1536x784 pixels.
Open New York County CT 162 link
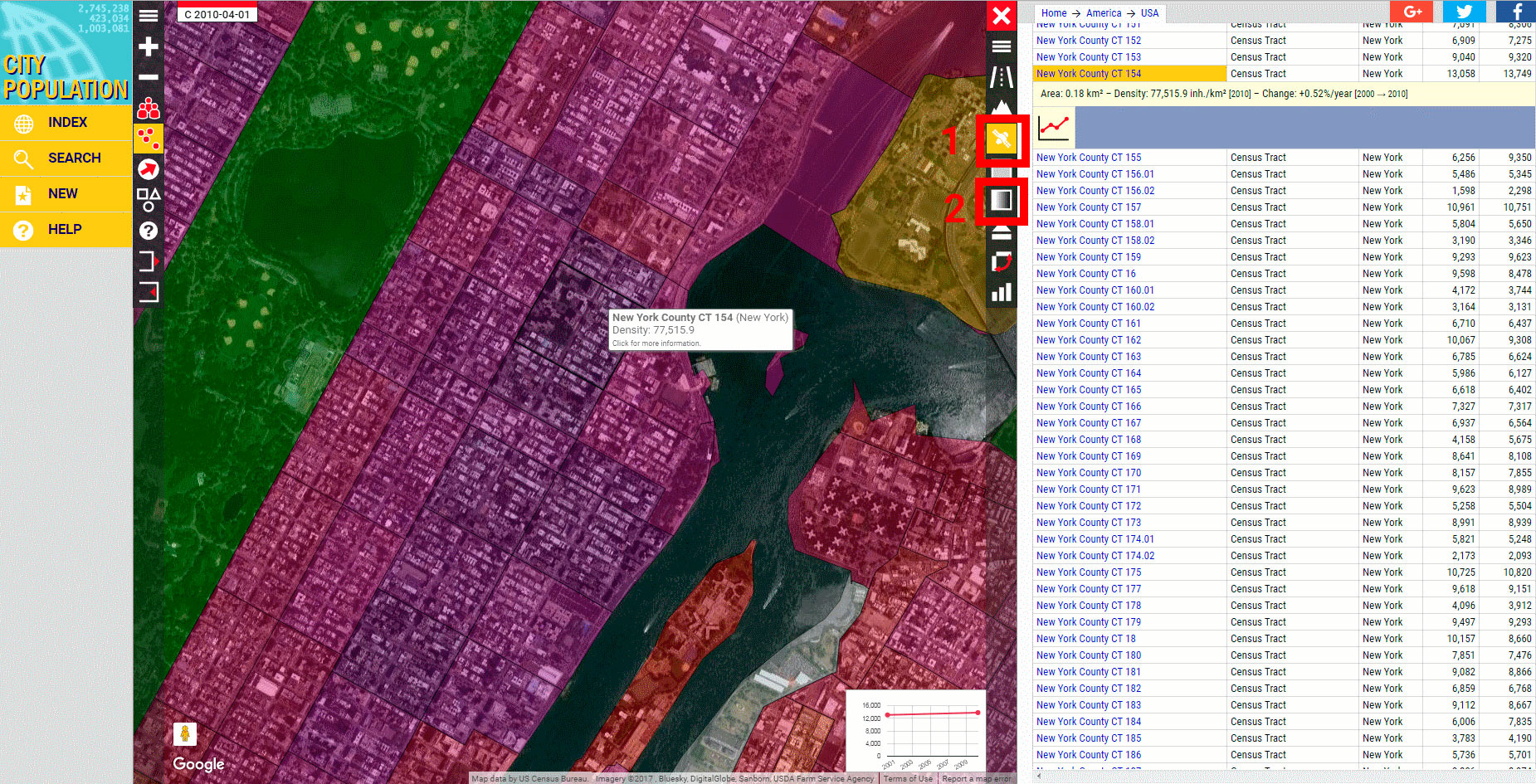(x=1088, y=340)
